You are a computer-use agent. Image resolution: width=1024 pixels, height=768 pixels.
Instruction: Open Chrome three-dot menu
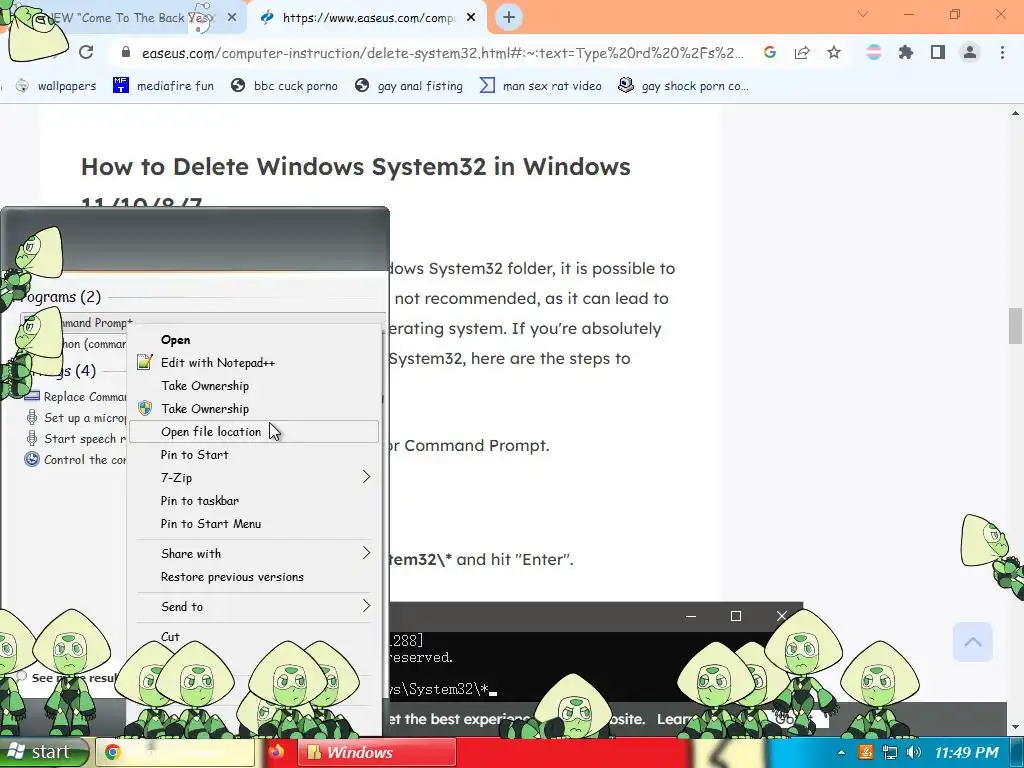coord(1002,52)
